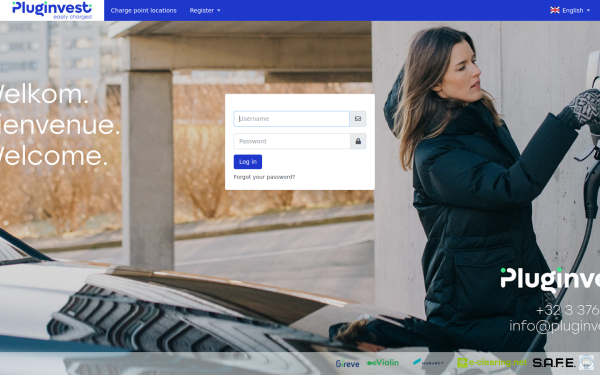
Task: Click the round seal logo after S.A.F.E.
Action: 586,362
